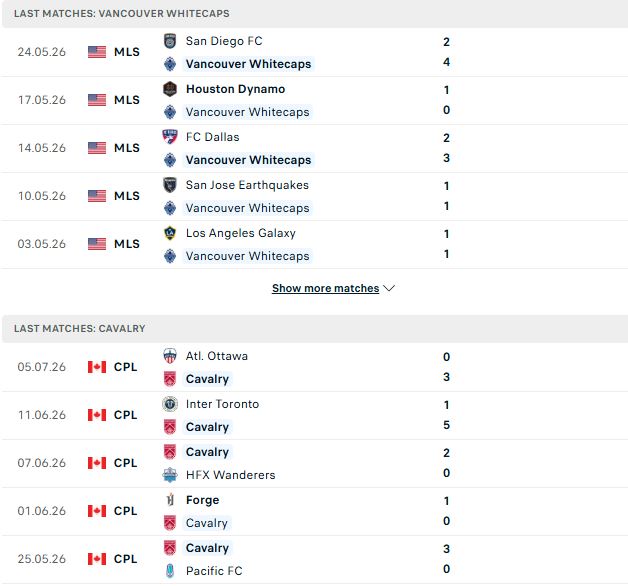Viewport: 628px width, 586px height.
Task: Click the HFX Wanderers team crest
Action: 170,475
